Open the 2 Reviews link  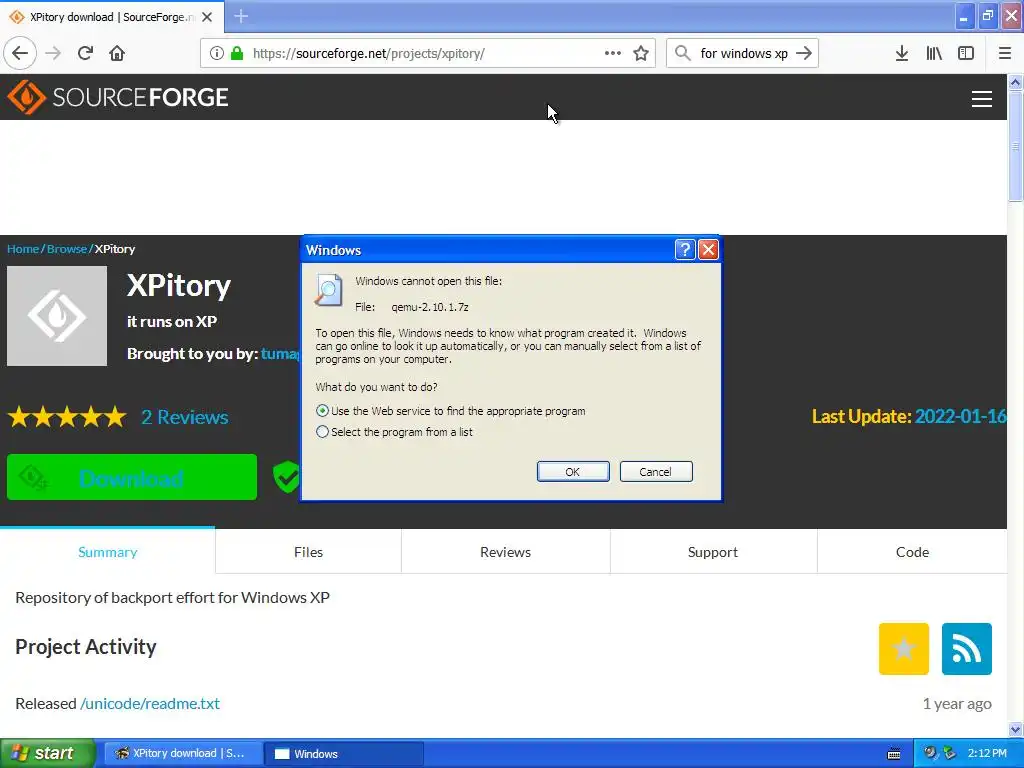pos(185,417)
